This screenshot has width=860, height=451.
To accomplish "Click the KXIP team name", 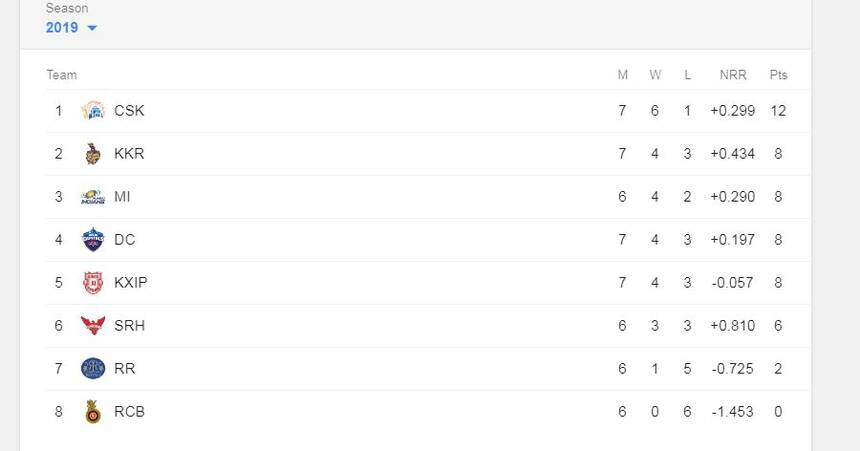I will [x=130, y=283].
